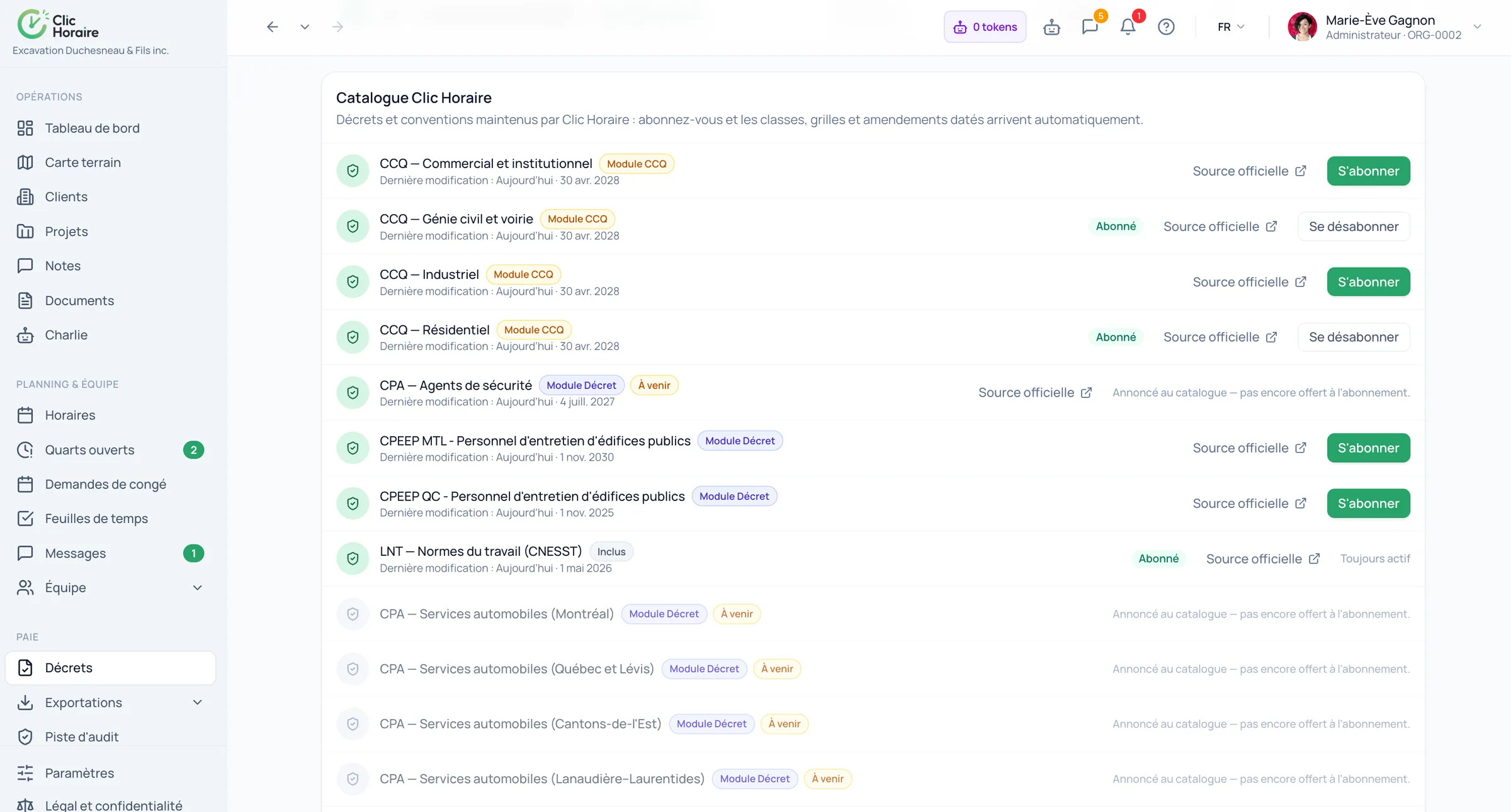The height and width of the screenshot is (812, 1511).
Task: Click the Quarts ouverts count badge 2
Action: (x=193, y=450)
